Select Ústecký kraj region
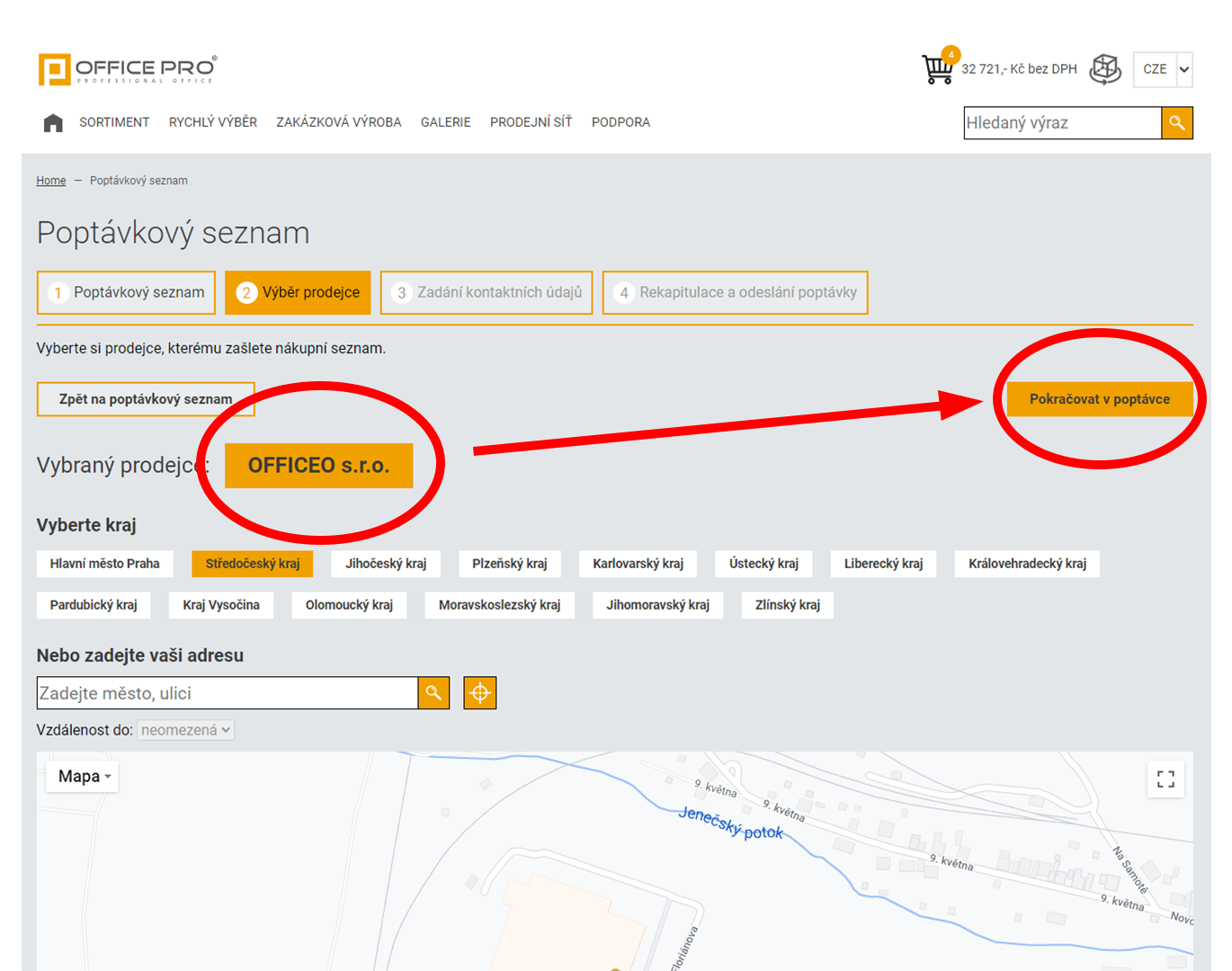1232x971 pixels. pyautogui.click(x=764, y=564)
